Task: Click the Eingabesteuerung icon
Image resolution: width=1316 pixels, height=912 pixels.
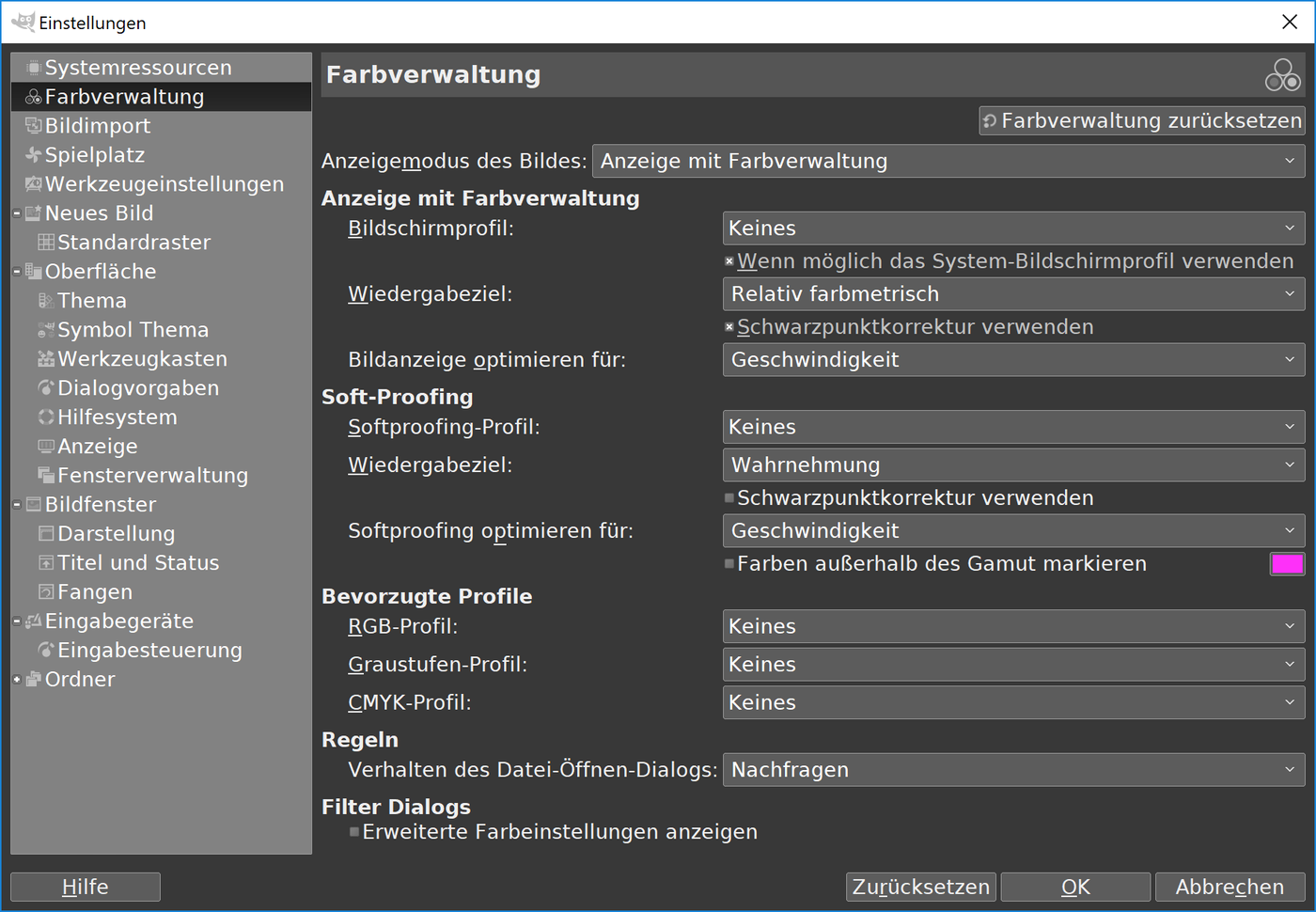Action: coord(46,651)
